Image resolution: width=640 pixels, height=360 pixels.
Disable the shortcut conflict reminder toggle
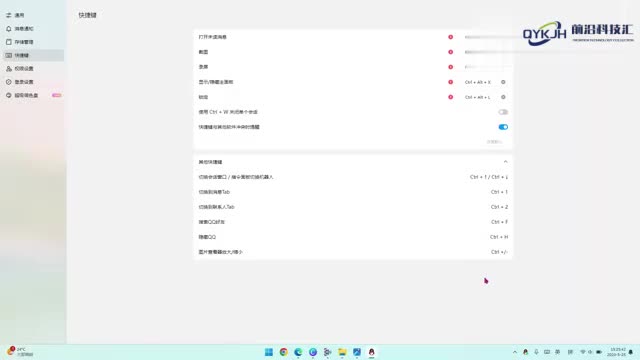click(x=503, y=127)
